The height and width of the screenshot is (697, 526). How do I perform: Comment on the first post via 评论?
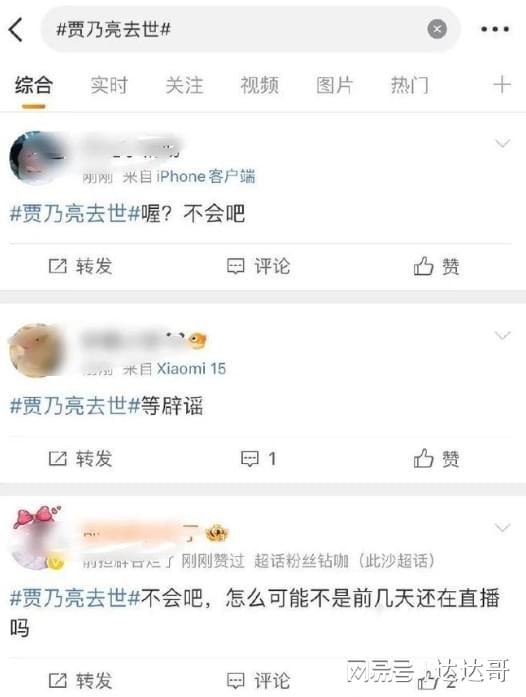[x=259, y=266]
